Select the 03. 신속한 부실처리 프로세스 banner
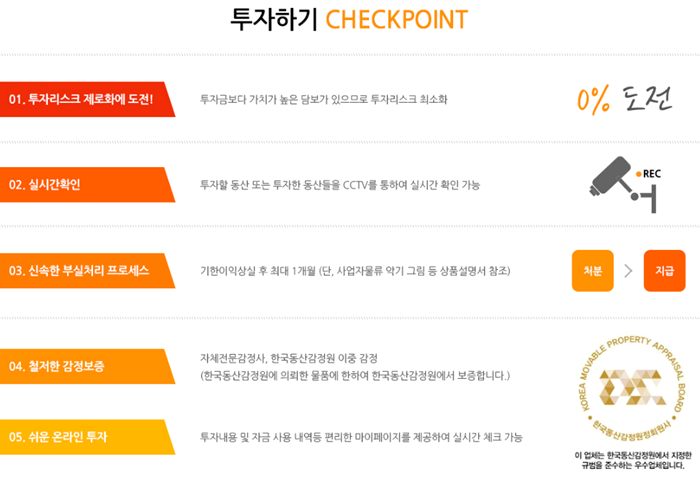This screenshot has height=478, width=700. point(88,270)
